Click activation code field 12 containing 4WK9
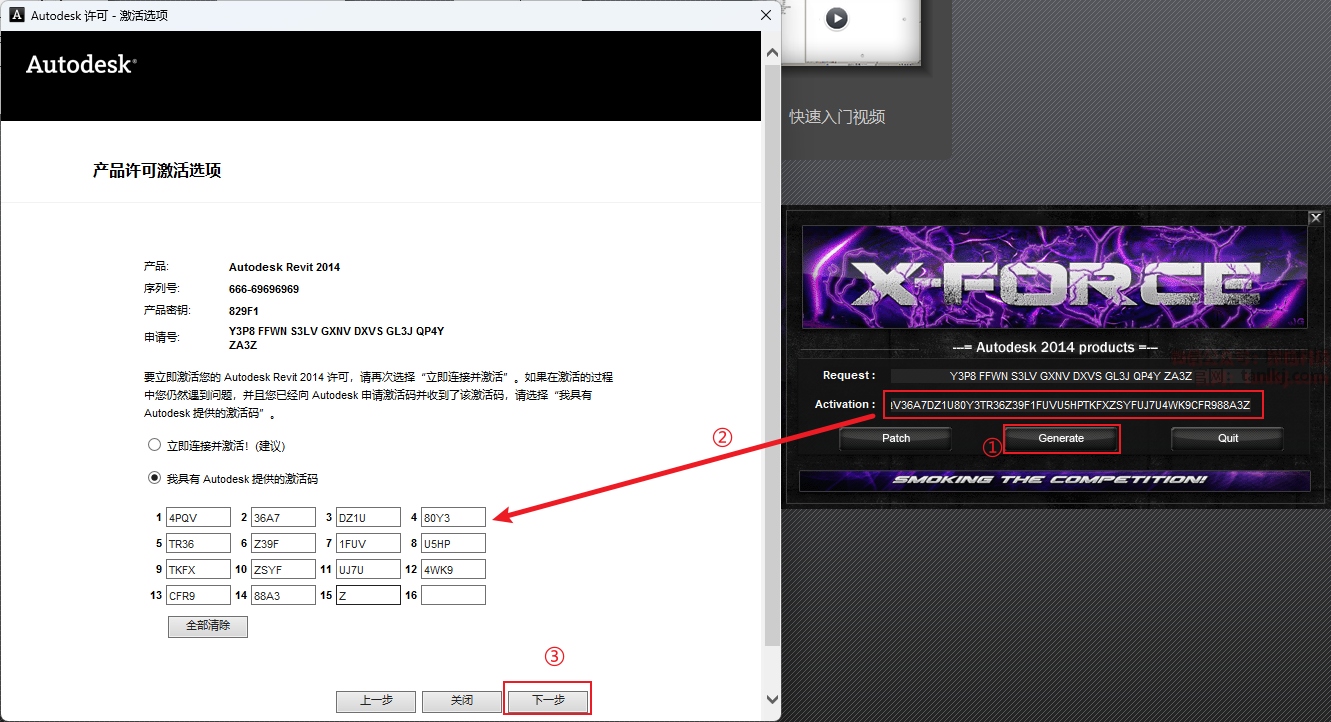The image size is (1331, 722). click(453, 569)
